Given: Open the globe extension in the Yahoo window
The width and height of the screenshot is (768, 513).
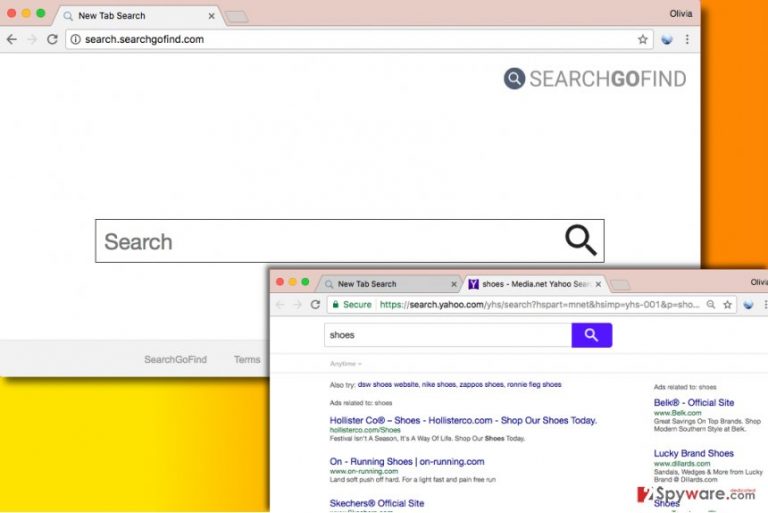Looking at the screenshot, I should [x=748, y=305].
